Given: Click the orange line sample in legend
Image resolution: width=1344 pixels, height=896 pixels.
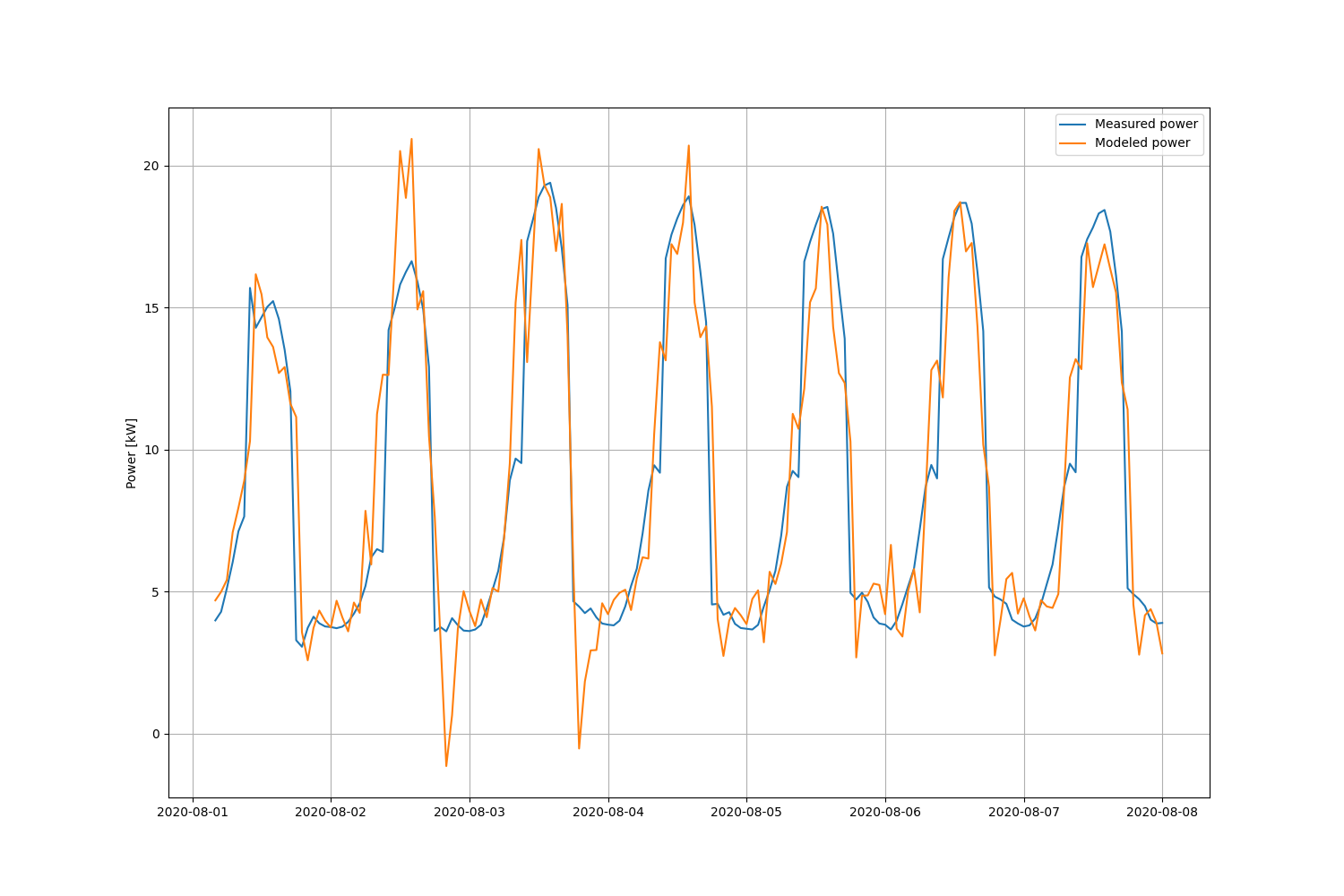Looking at the screenshot, I should tap(1073, 143).
